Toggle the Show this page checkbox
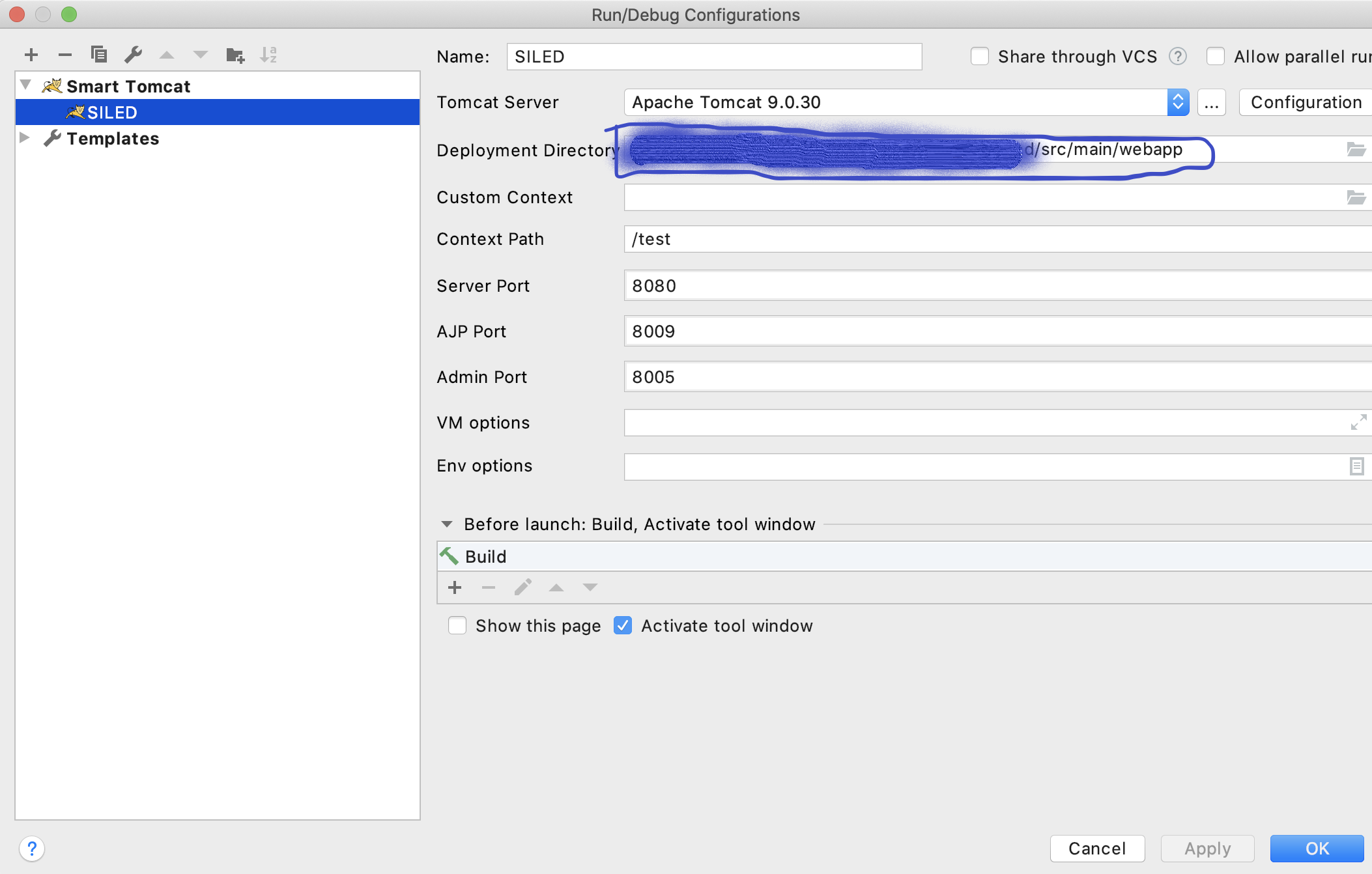 point(457,626)
